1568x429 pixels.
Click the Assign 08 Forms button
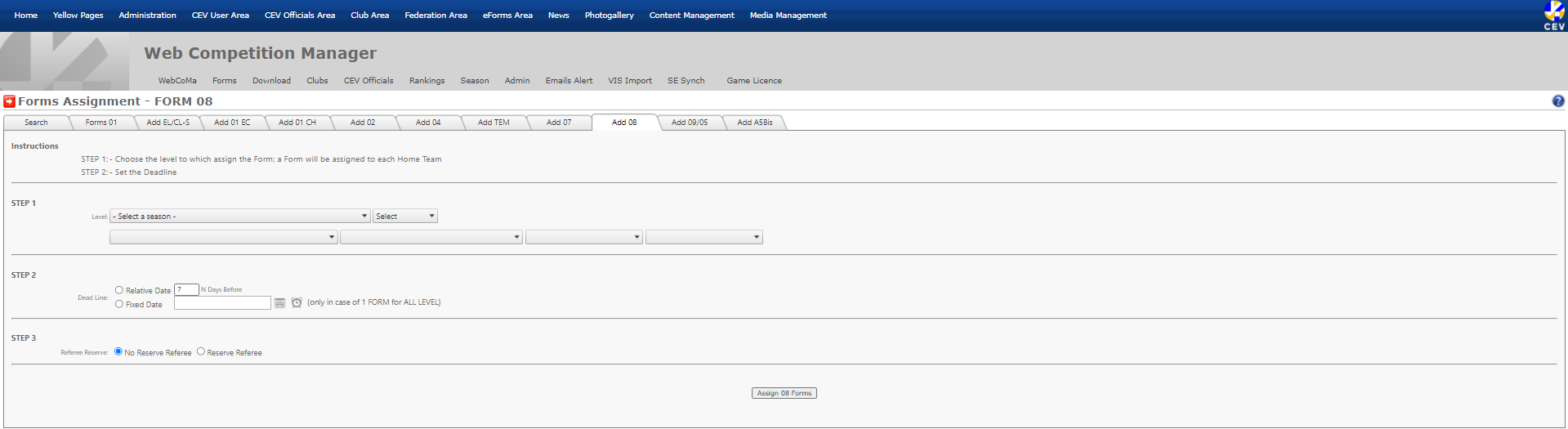[784, 393]
